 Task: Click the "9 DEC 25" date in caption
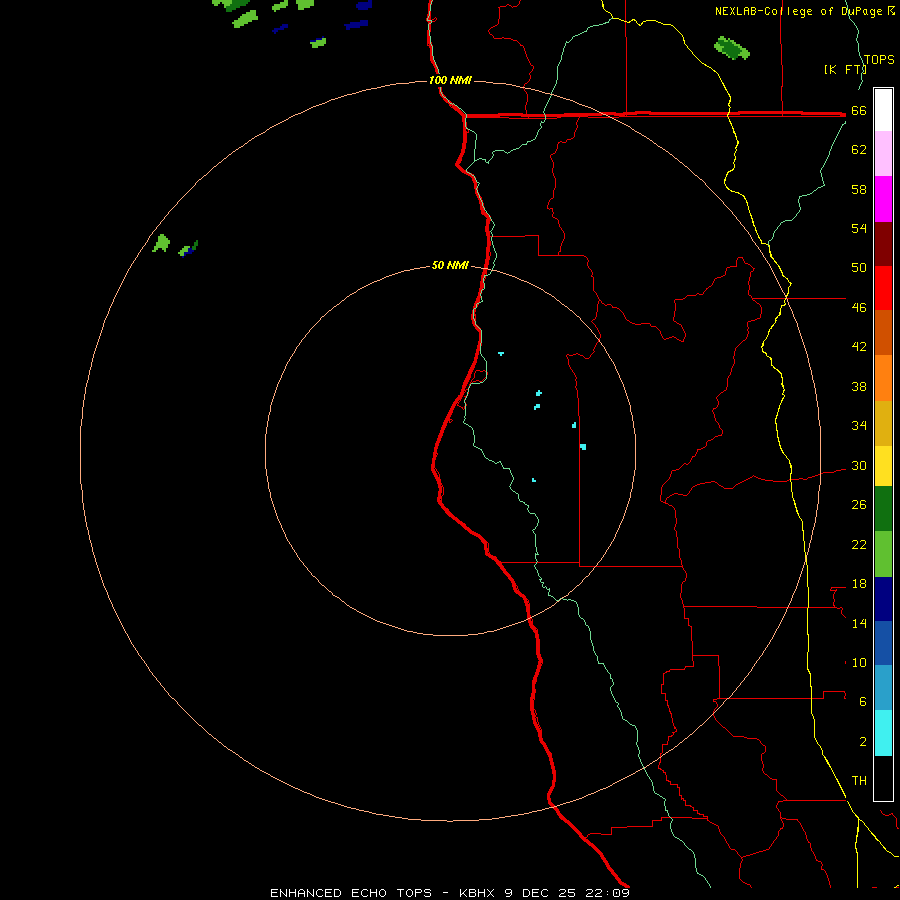(541, 893)
